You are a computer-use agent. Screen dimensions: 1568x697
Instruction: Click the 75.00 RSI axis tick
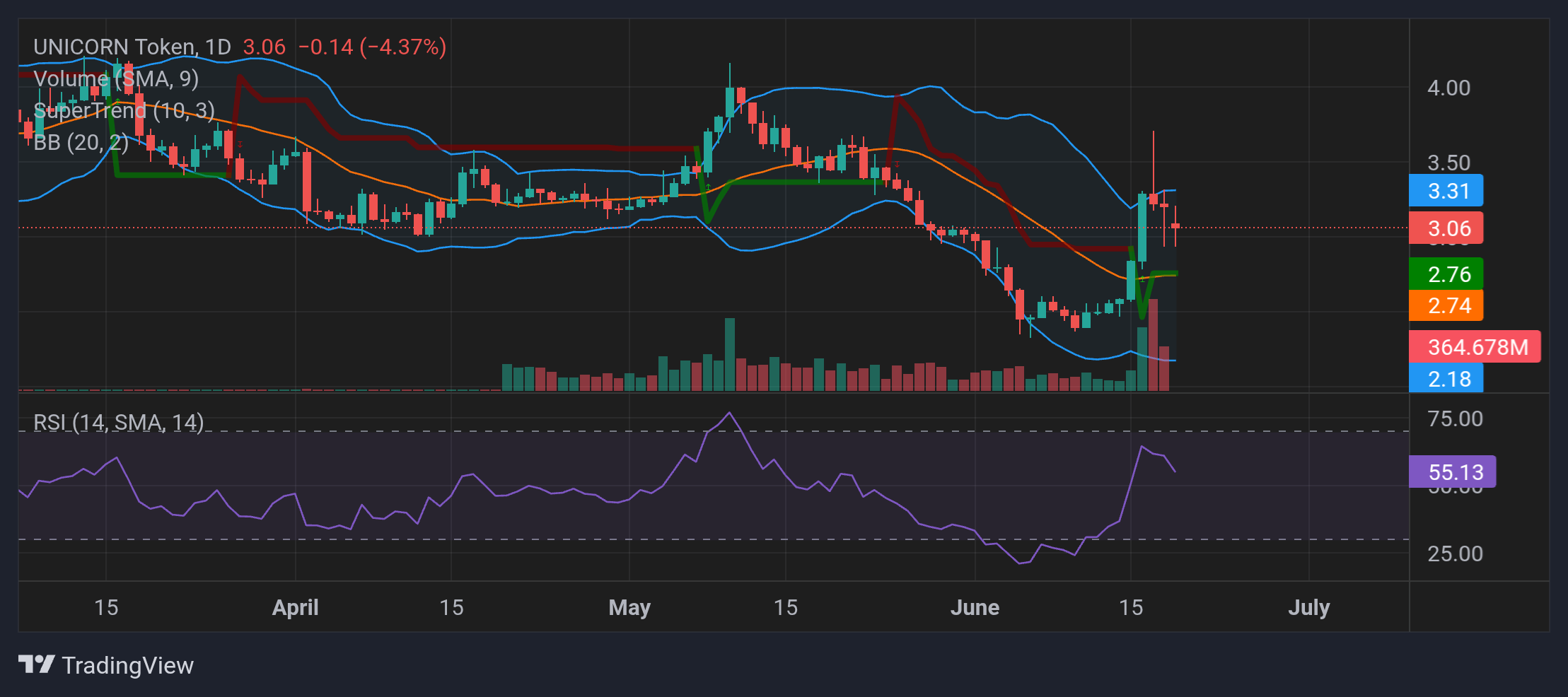pyautogui.click(x=1455, y=418)
